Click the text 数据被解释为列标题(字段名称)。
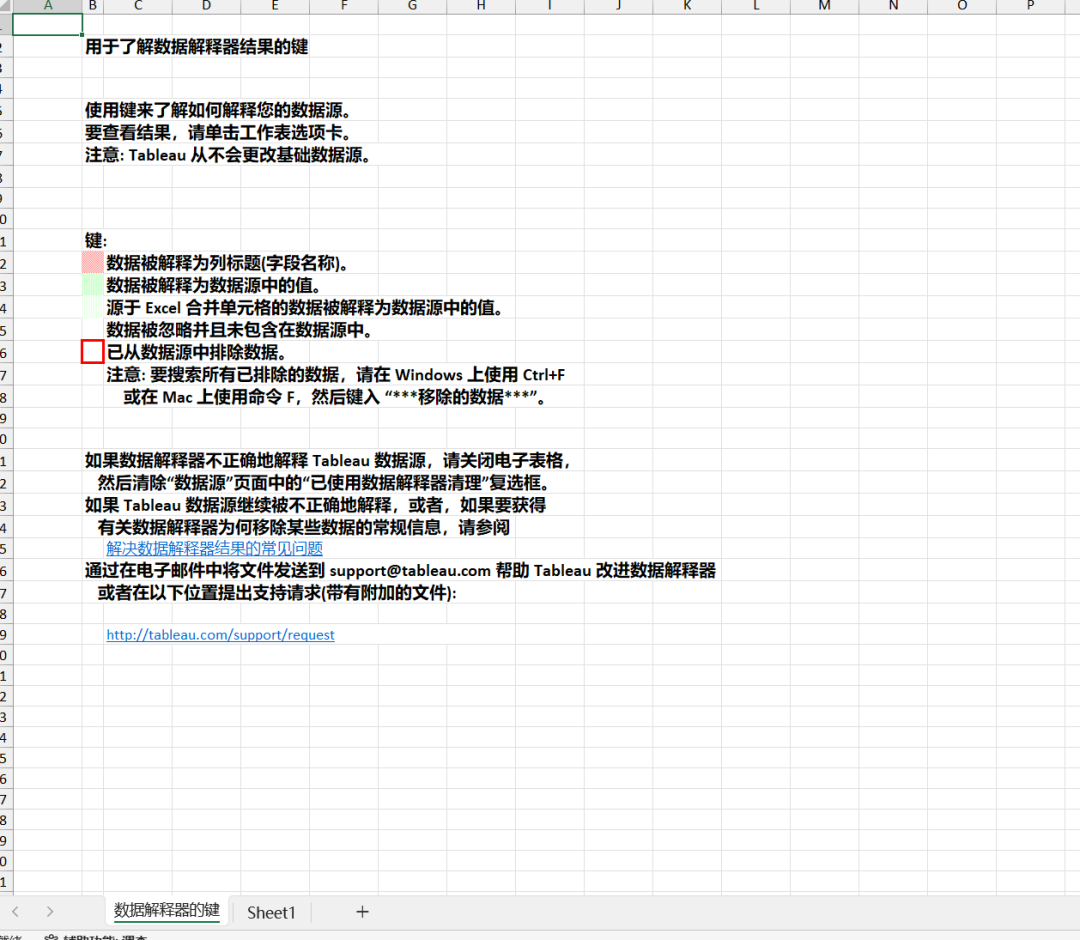 pyautogui.click(x=228, y=263)
